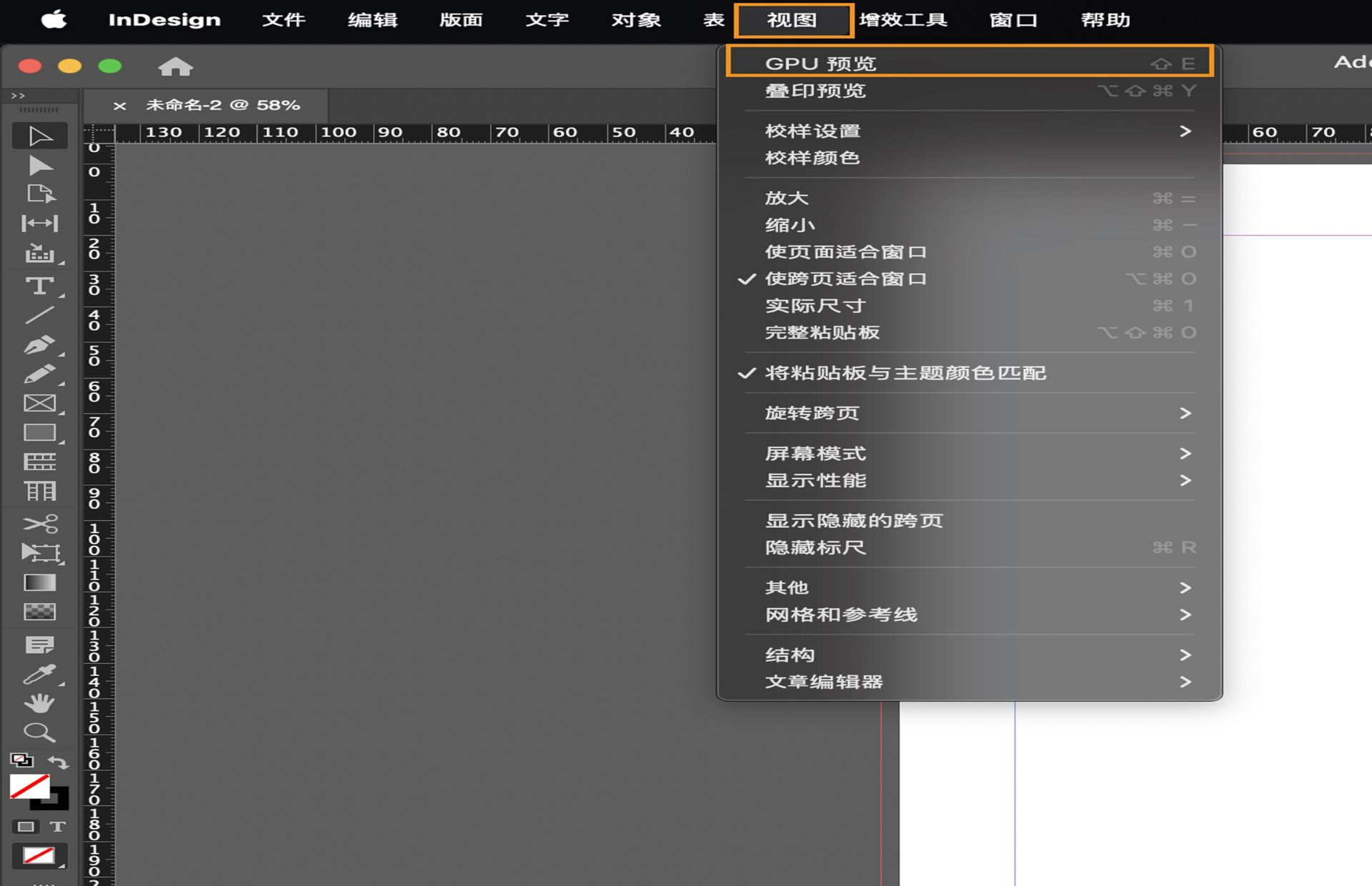Image resolution: width=1372 pixels, height=886 pixels.
Task: Choose the Pen tool in the toolbar
Action: point(41,345)
